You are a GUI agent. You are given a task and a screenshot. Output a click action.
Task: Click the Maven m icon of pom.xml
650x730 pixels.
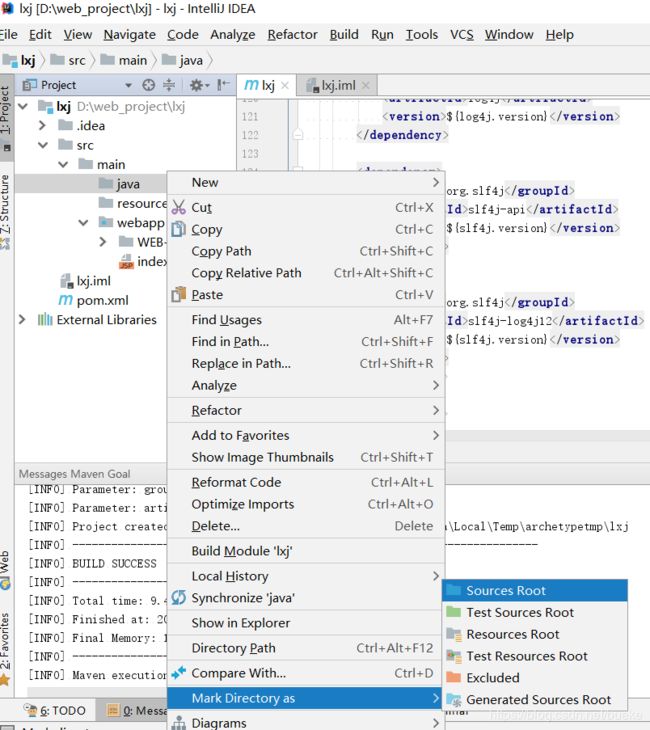click(65, 300)
